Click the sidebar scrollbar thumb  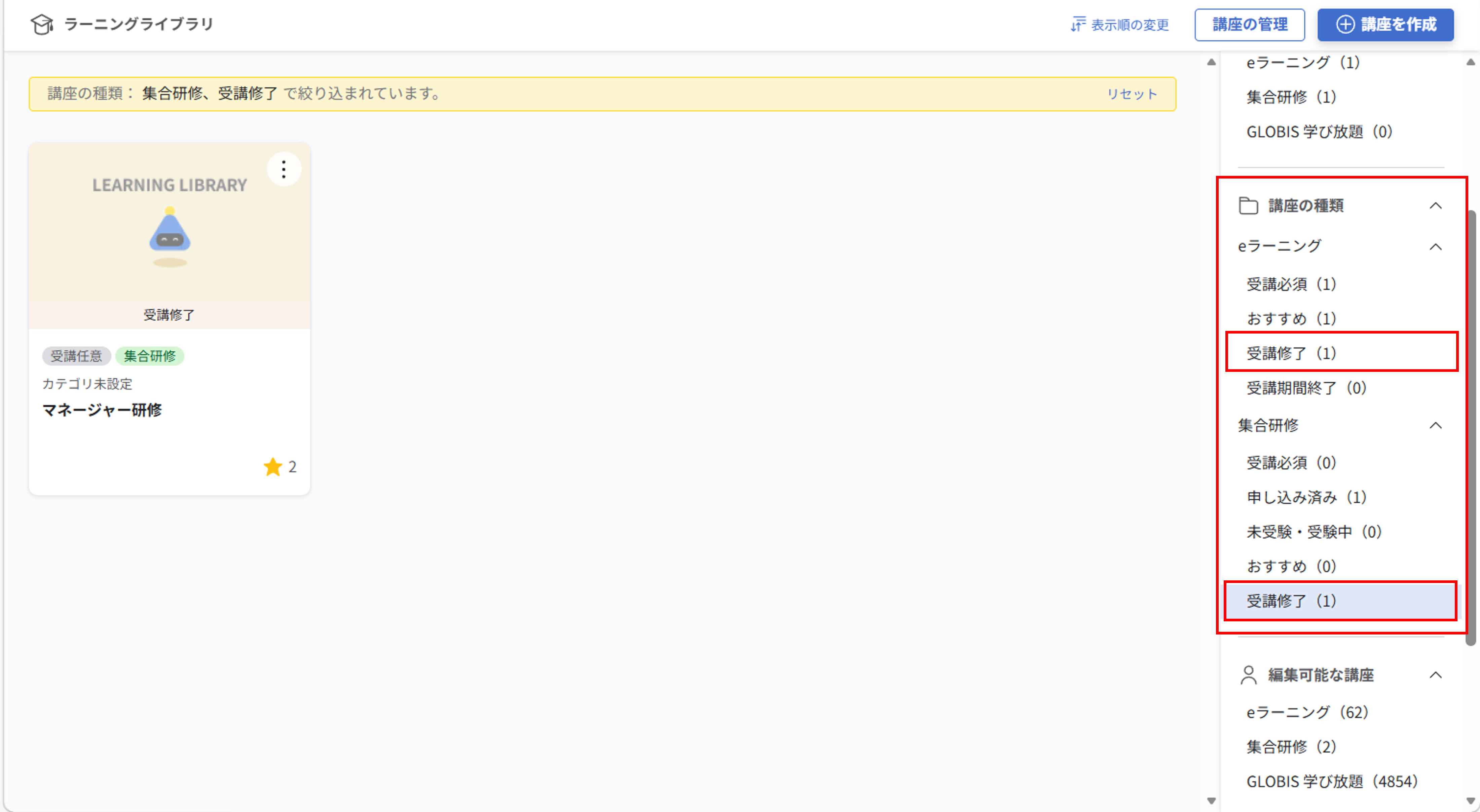coord(1471,428)
